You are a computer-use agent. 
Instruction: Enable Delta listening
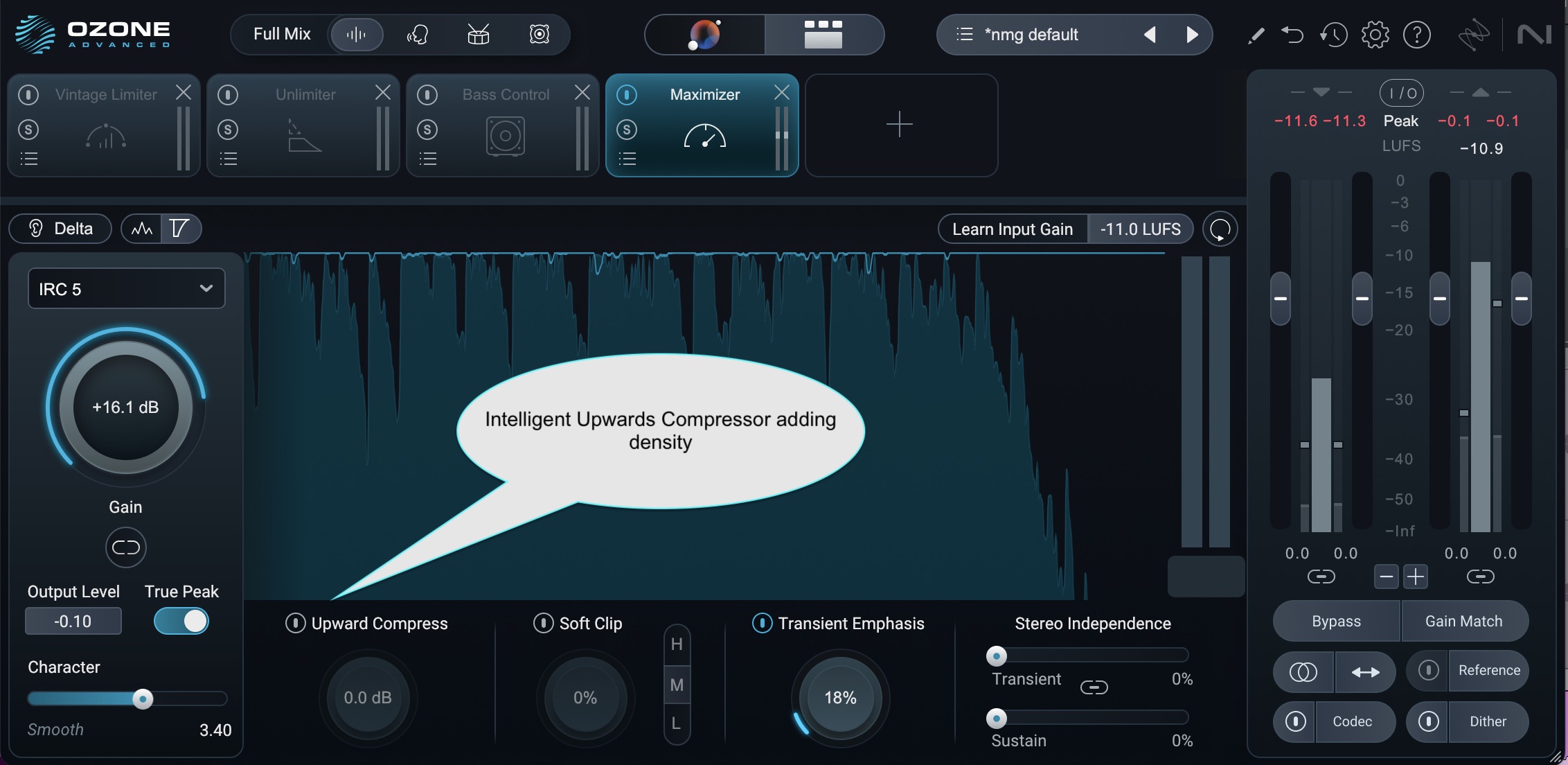60,229
